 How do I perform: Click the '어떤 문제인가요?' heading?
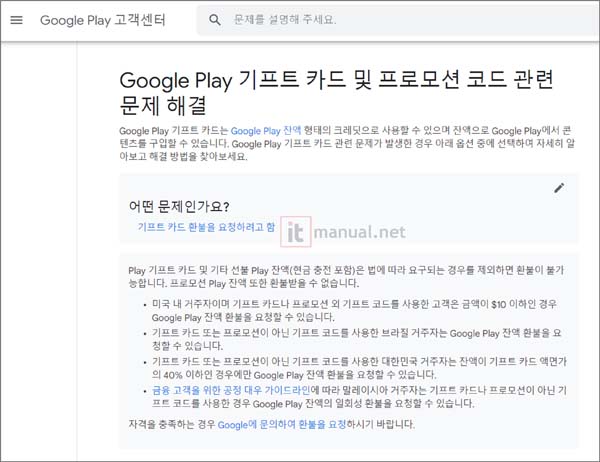tap(179, 207)
